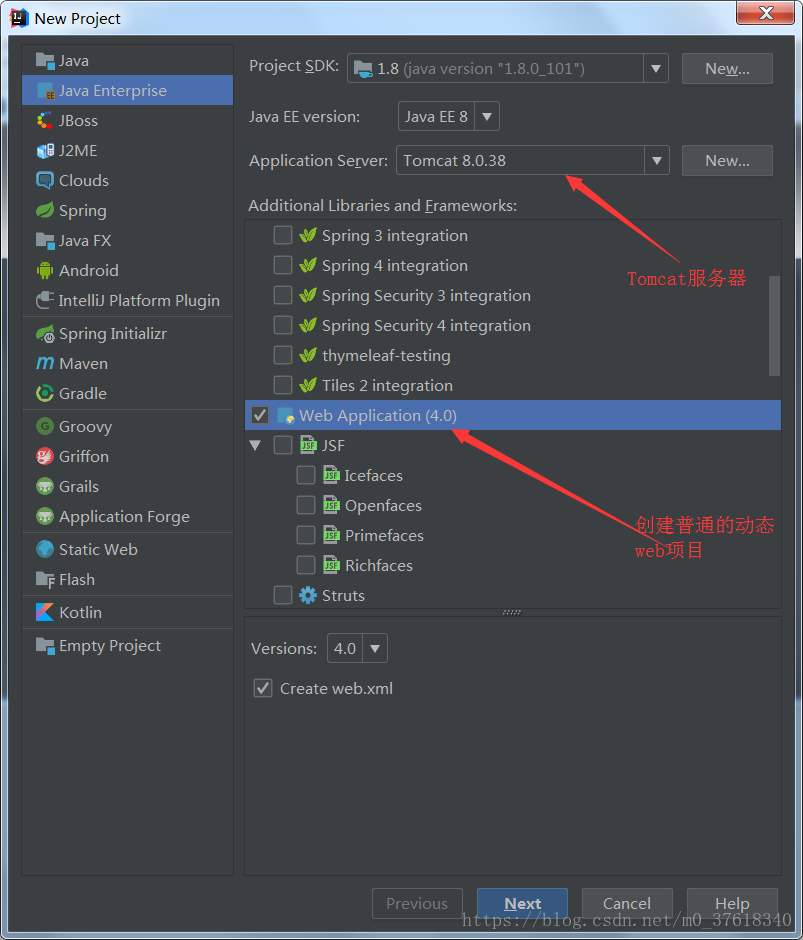Uncheck the Web Application (4.0) checkbox
The width and height of the screenshot is (803, 940).
tap(260, 415)
